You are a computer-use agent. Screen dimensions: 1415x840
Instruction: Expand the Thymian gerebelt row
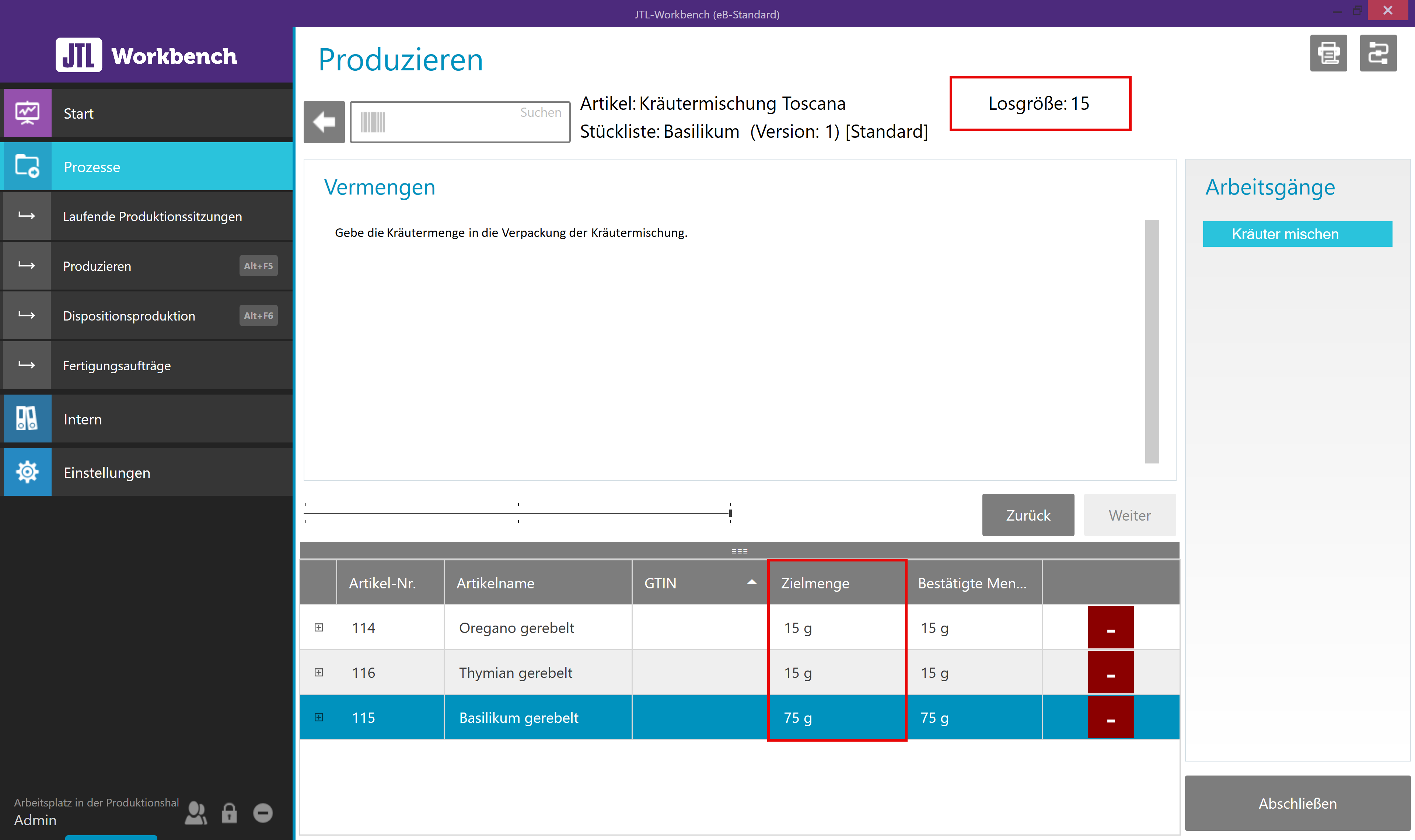pyautogui.click(x=319, y=672)
